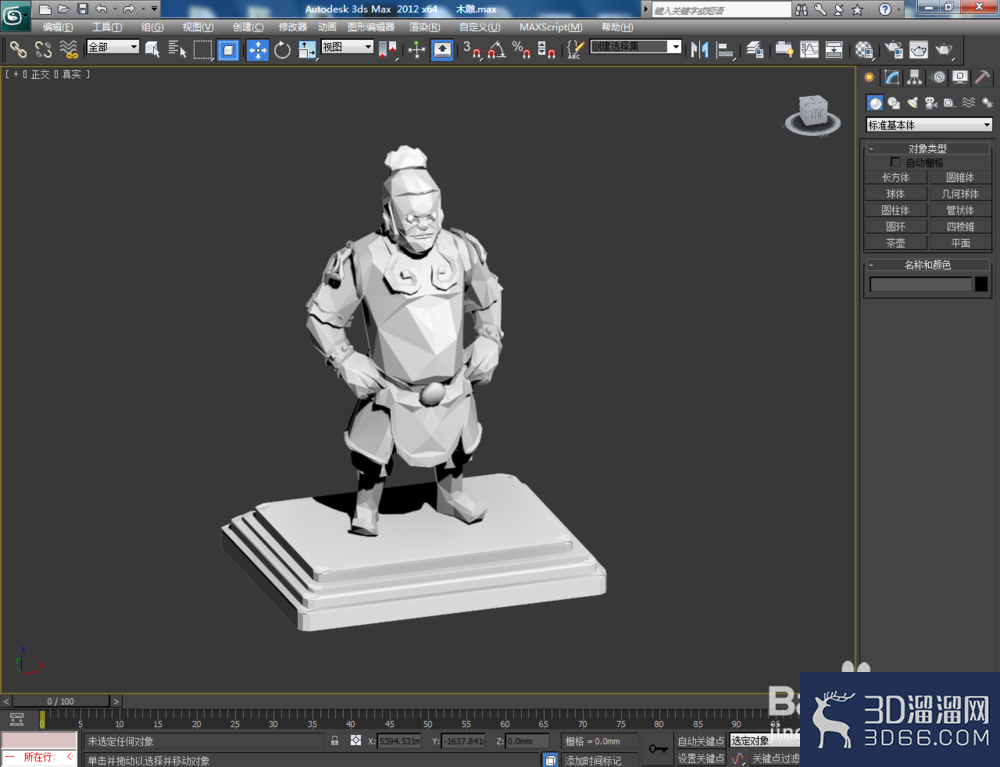The height and width of the screenshot is (767, 1000).
Task: Open the 工具(T) menu
Action: [107, 27]
